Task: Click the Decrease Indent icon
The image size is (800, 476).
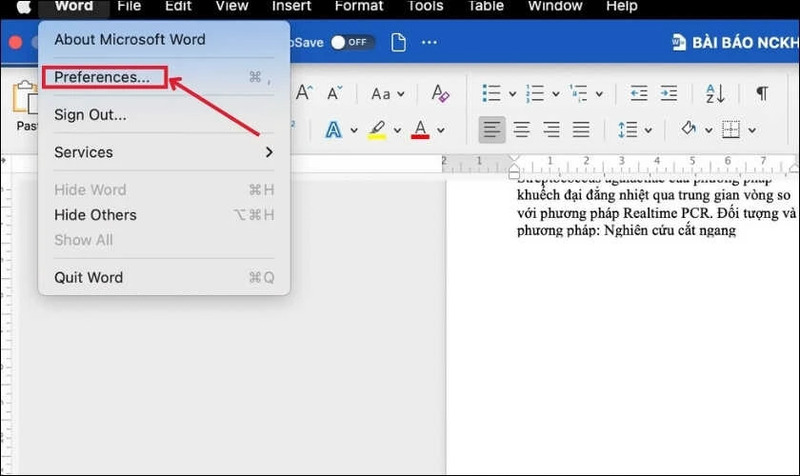Action: click(639, 93)
